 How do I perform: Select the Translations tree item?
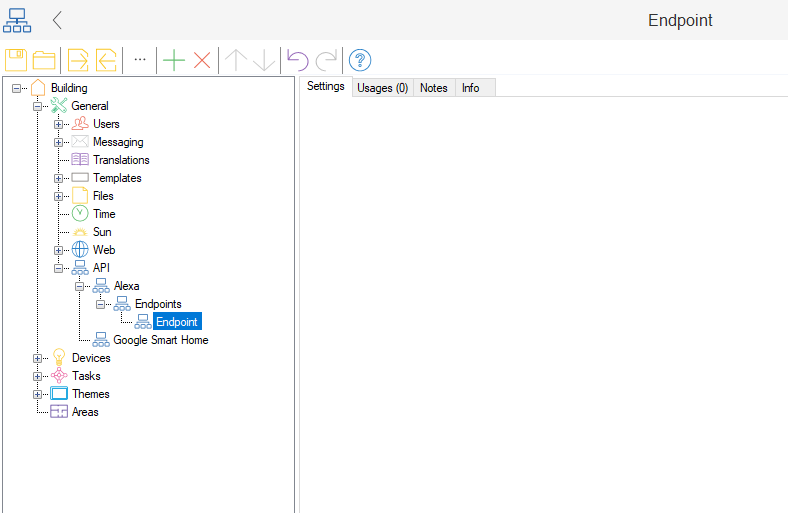coord(121,160)
